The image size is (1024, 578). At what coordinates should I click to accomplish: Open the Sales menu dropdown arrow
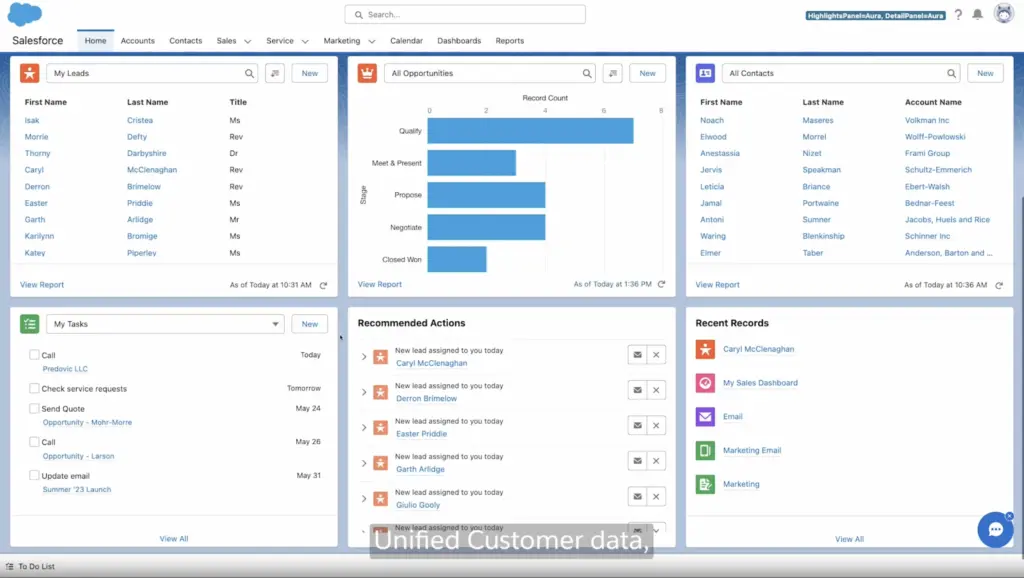pos(248,41)
